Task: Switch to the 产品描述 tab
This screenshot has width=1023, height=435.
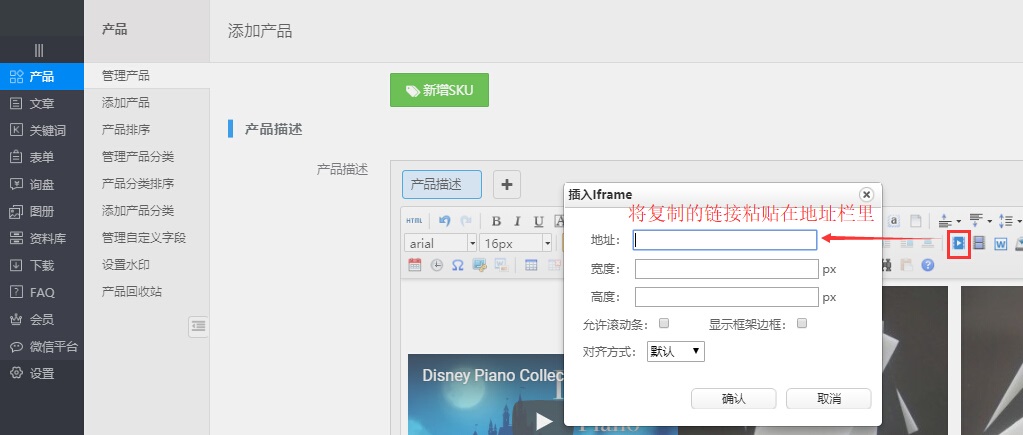Action: pyautogui.click(x=442, y=184)
